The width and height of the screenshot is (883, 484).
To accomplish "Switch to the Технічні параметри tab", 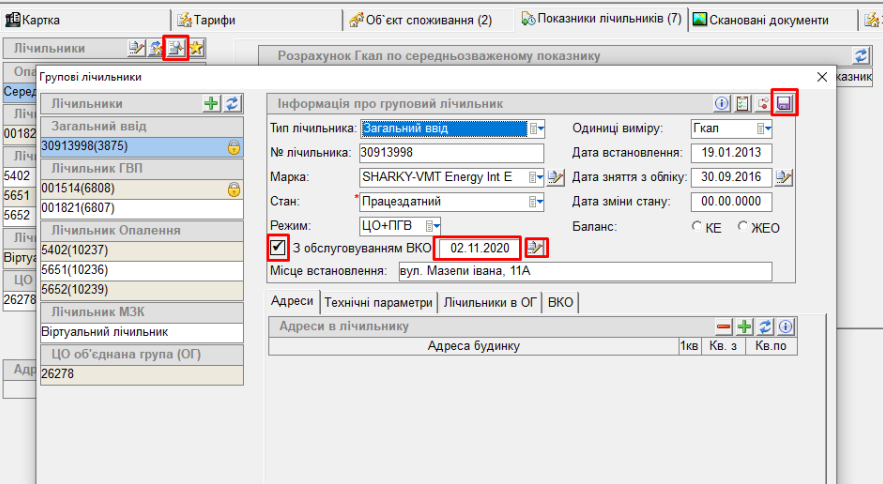I will (379, 303).
